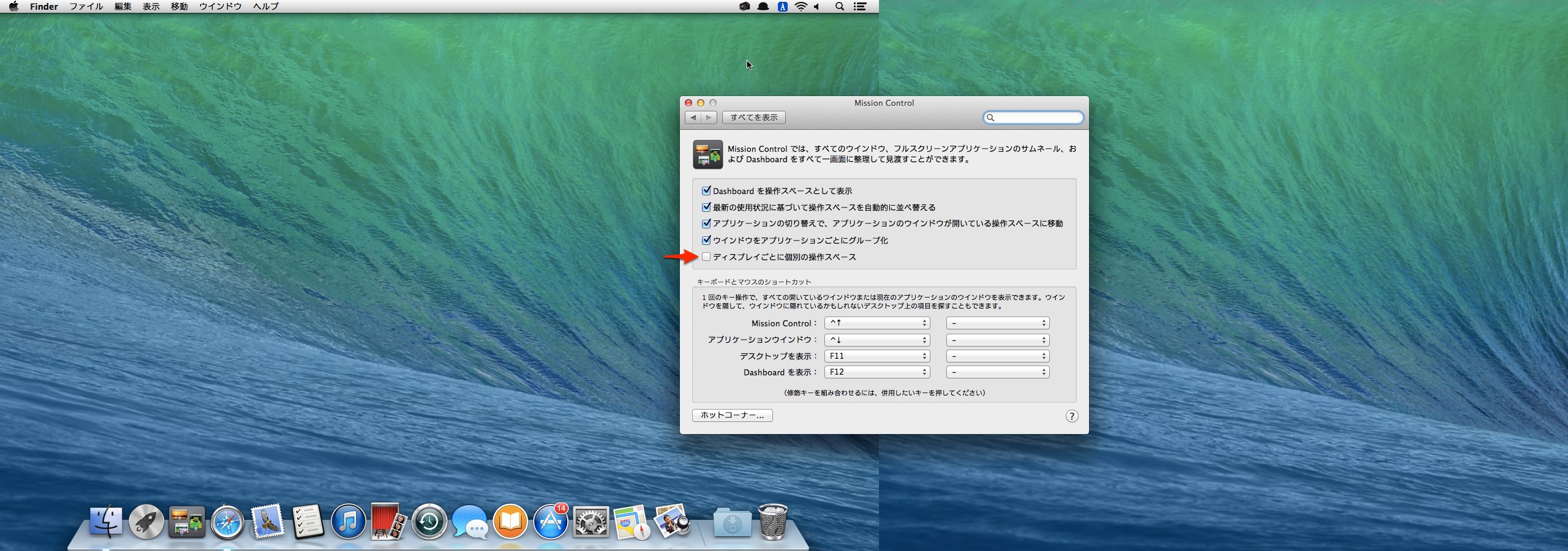Open the Finder menu
This screenshot has height=551, width=1568.
[44, 6]
